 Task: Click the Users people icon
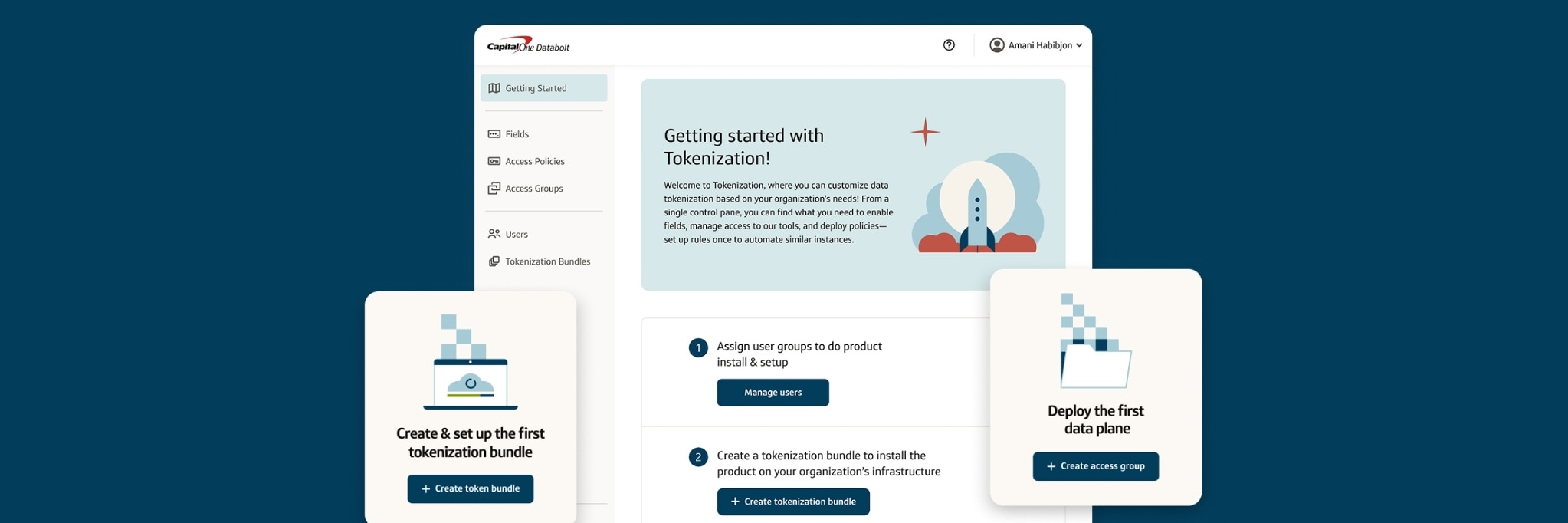pyautogui.click(x=494, y=234)
